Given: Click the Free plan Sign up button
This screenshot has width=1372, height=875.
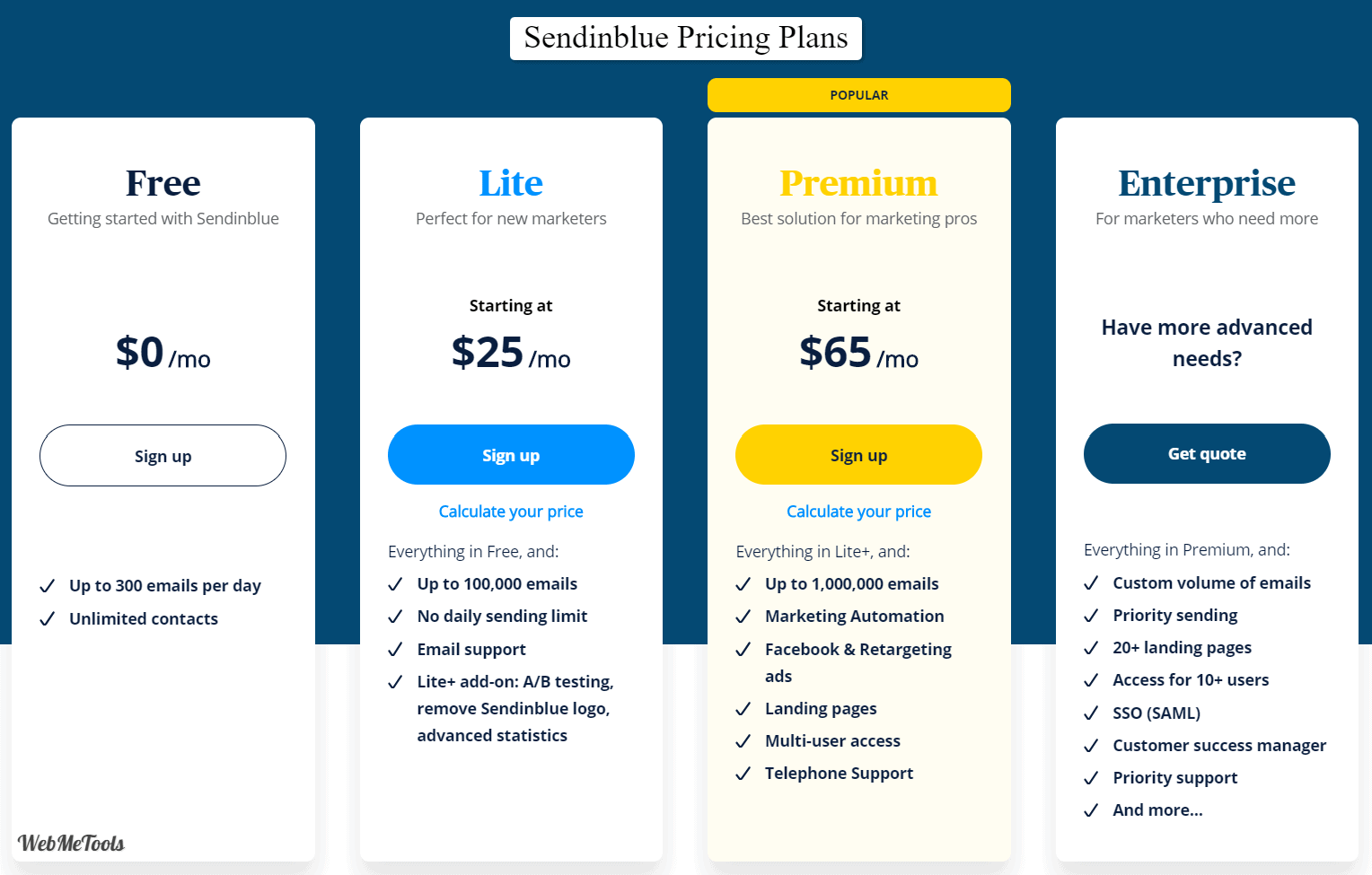Looking at the screenshot, I should point(163,456).
